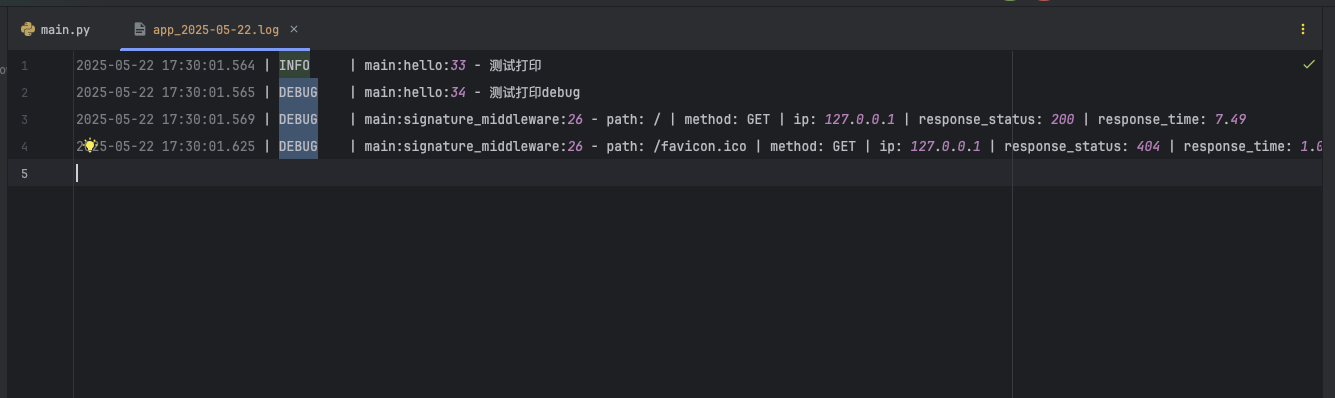Click response_status value 200

(x=1062, y=120)
